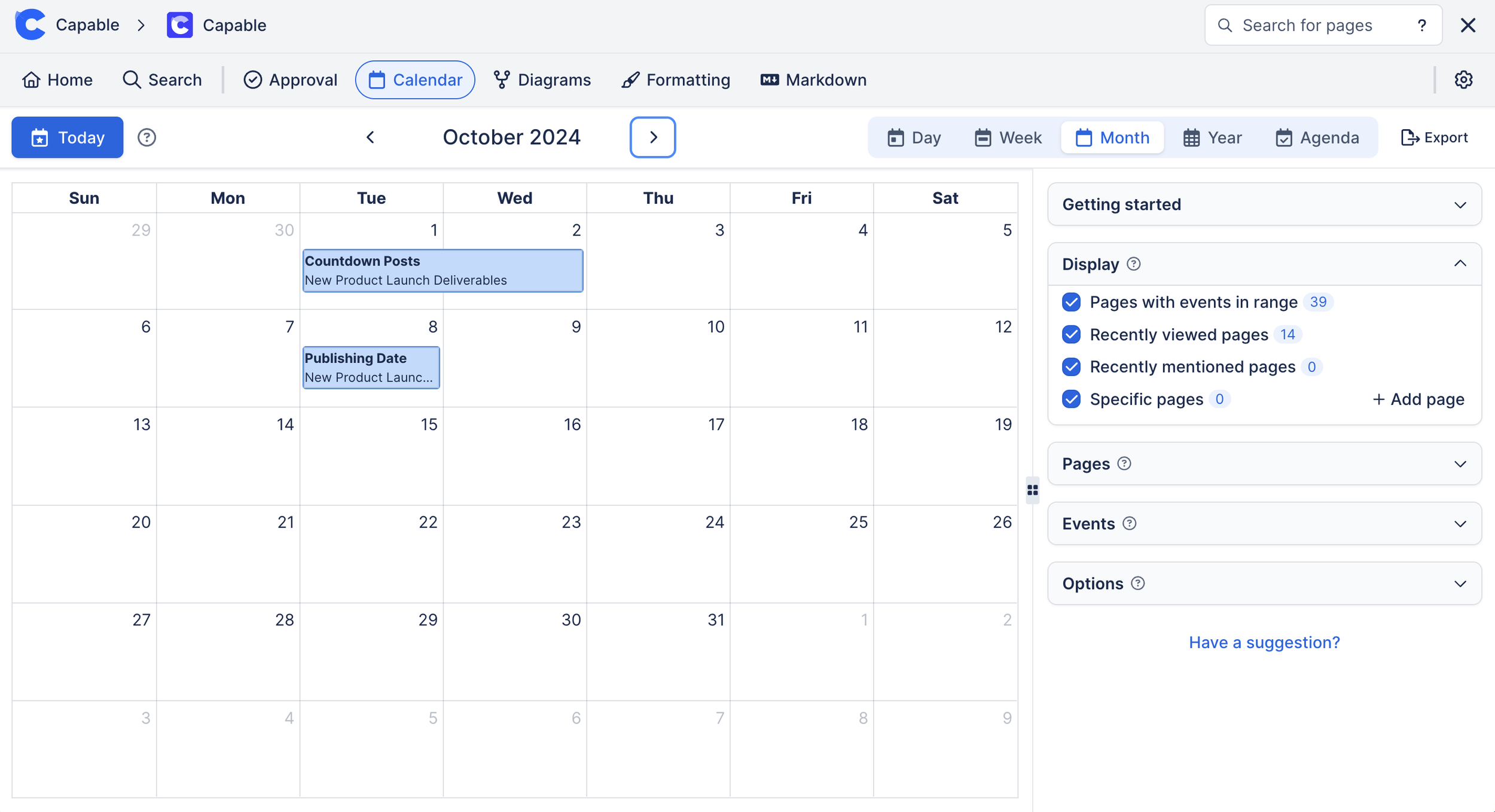Open the Have a suggestion? link

1264,642
